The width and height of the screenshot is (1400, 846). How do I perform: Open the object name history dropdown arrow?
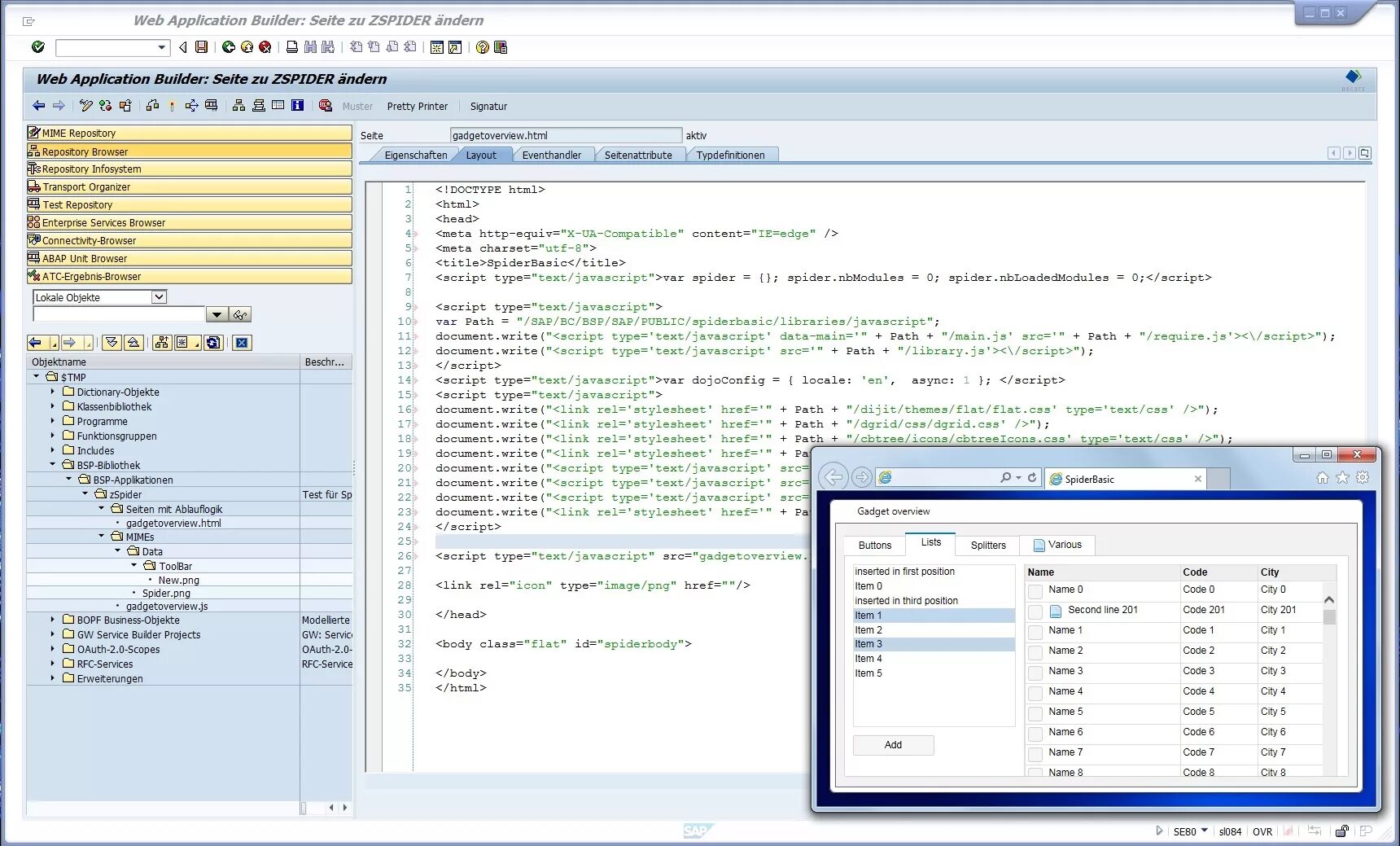click(x=217, y=315)
